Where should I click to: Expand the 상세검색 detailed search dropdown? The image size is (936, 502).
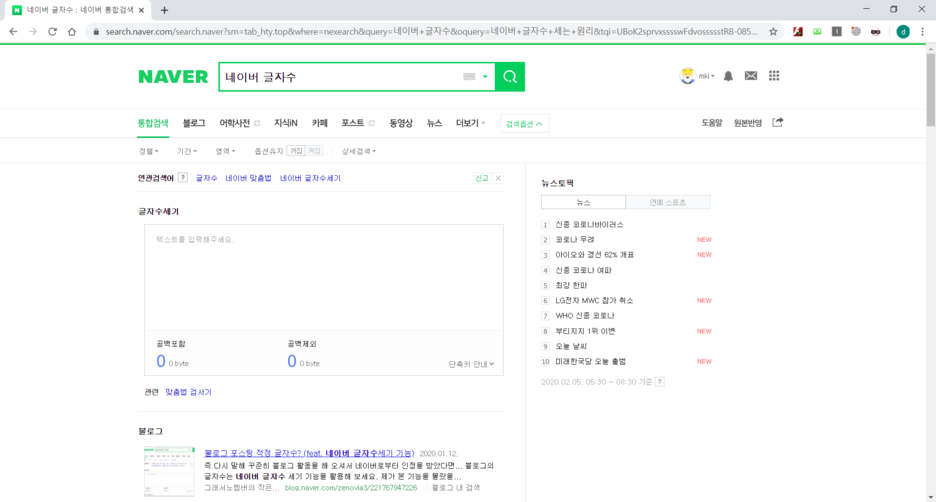[x=359, y=151]
